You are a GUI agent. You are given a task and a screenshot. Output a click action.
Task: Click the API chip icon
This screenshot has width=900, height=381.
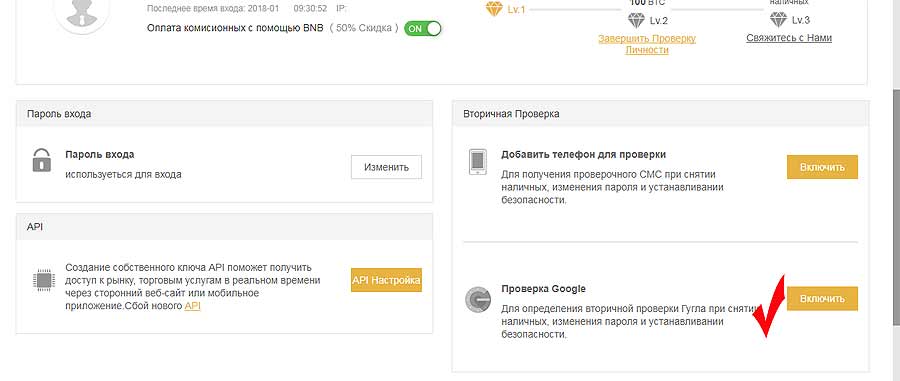tap(44, 280)
